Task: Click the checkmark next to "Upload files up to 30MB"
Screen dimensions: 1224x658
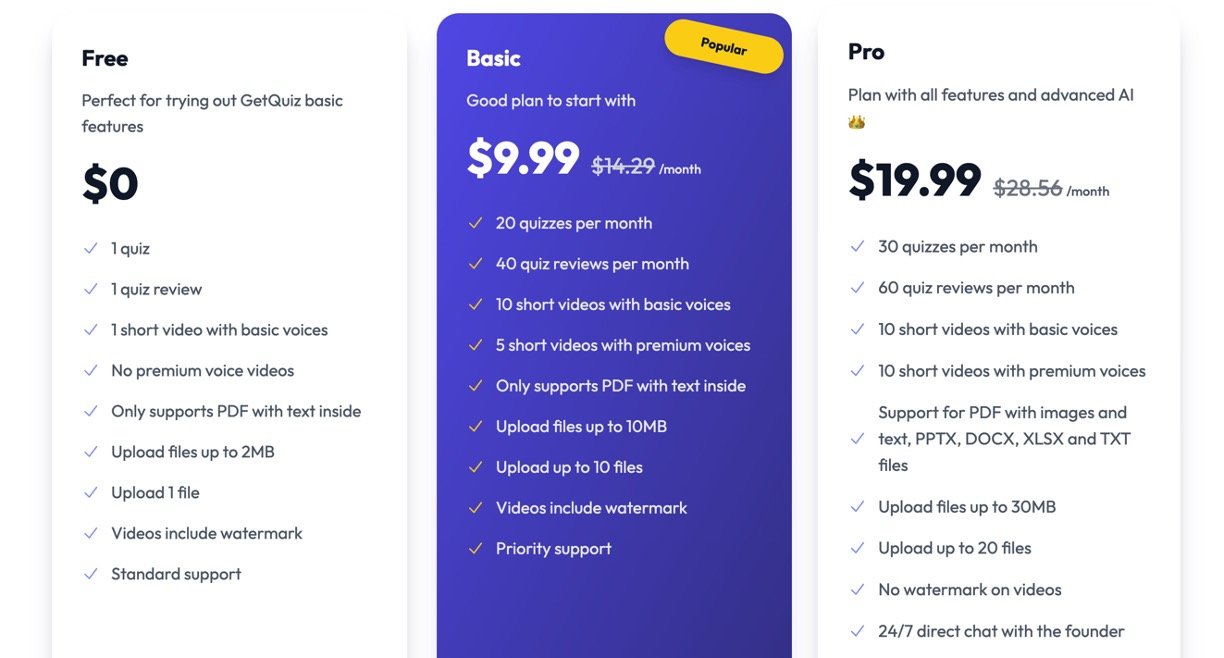Action: 857,507
